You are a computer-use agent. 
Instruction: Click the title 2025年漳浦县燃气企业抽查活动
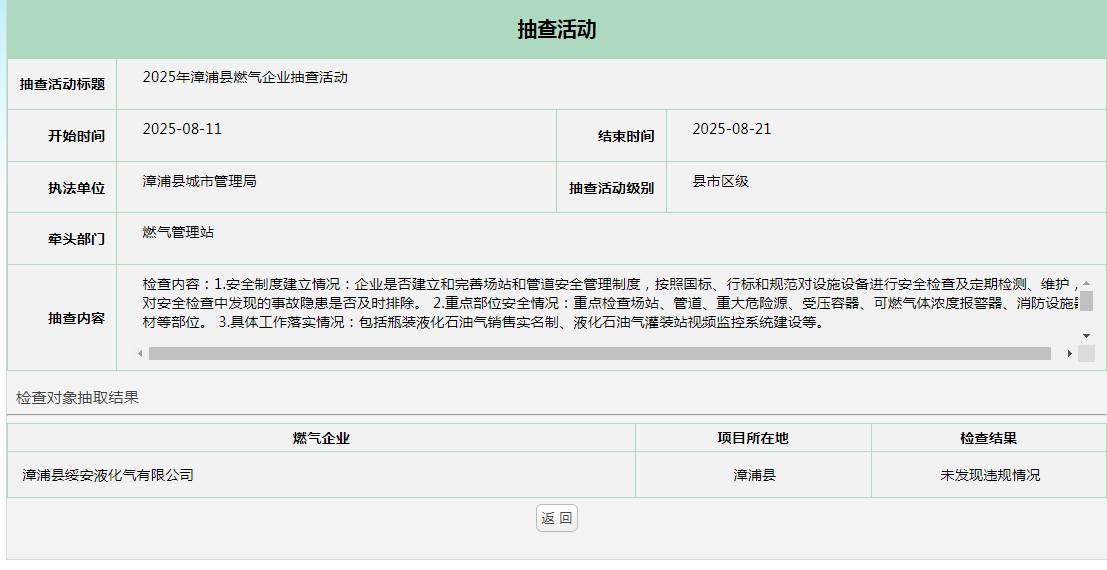(x=245, y=77)
